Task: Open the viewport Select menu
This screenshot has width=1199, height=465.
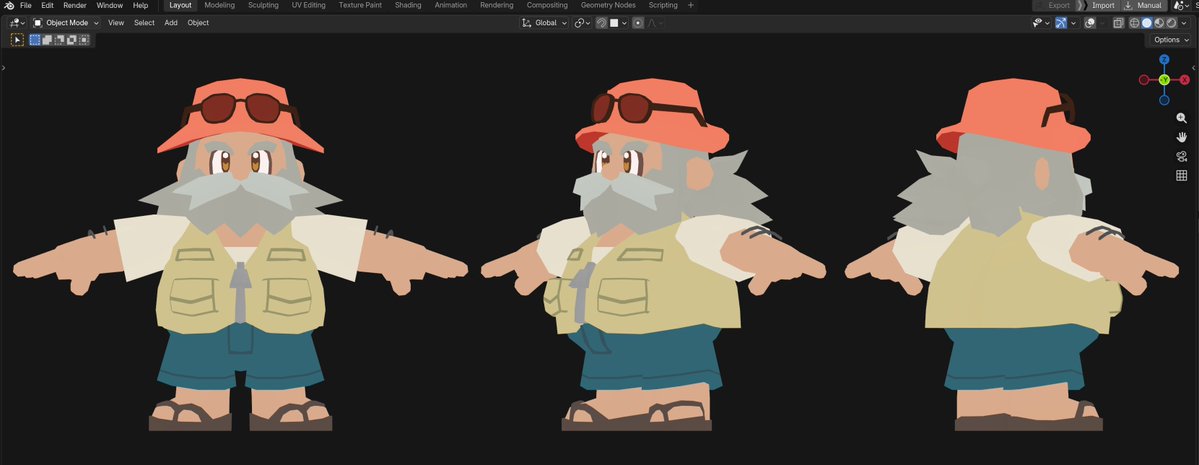Action: click(144, 23)
